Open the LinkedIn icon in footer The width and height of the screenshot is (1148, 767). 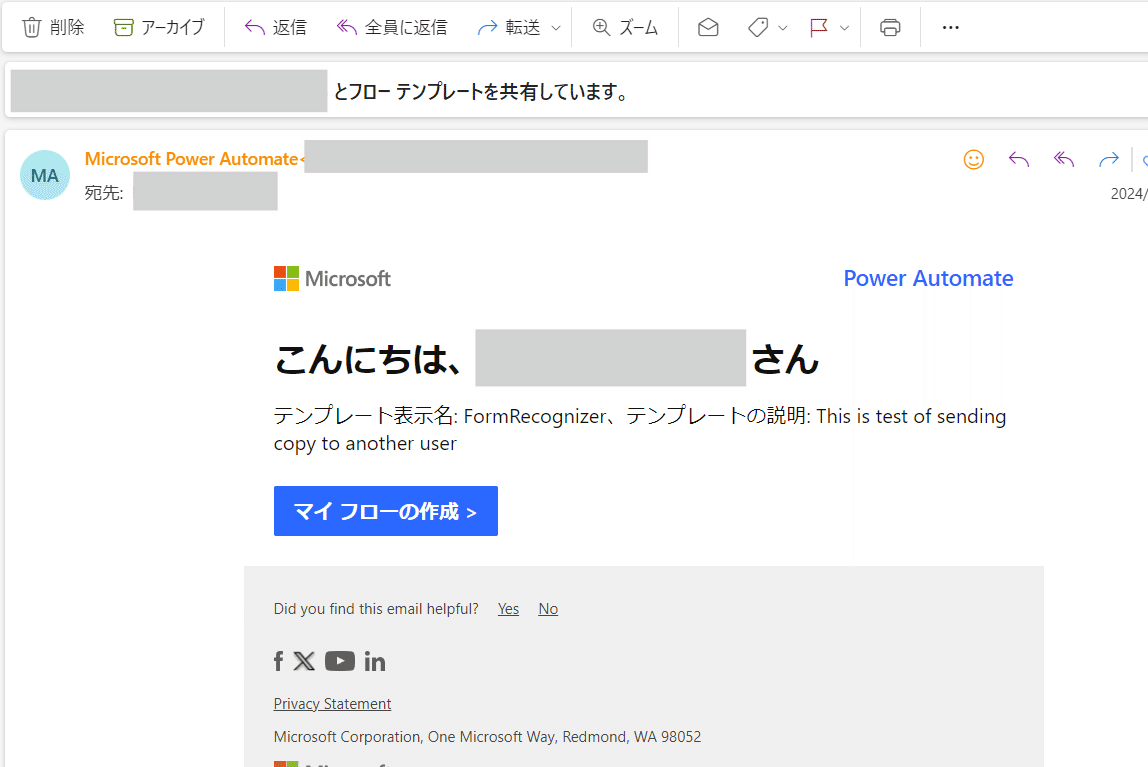pyautogui.click(x=374, y=662)
